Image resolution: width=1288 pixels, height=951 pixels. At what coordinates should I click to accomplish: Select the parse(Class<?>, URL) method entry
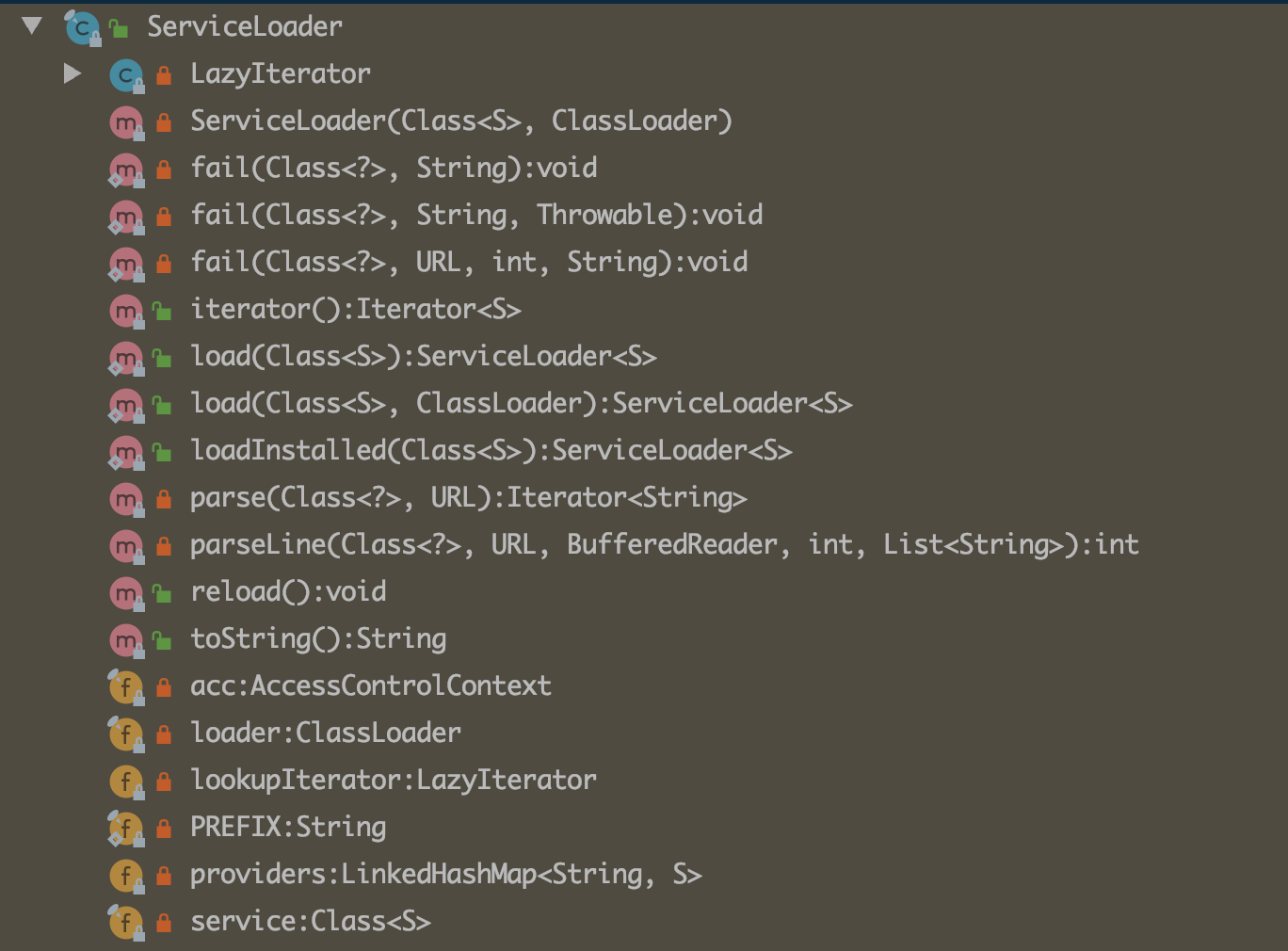[x=469, y=497]
